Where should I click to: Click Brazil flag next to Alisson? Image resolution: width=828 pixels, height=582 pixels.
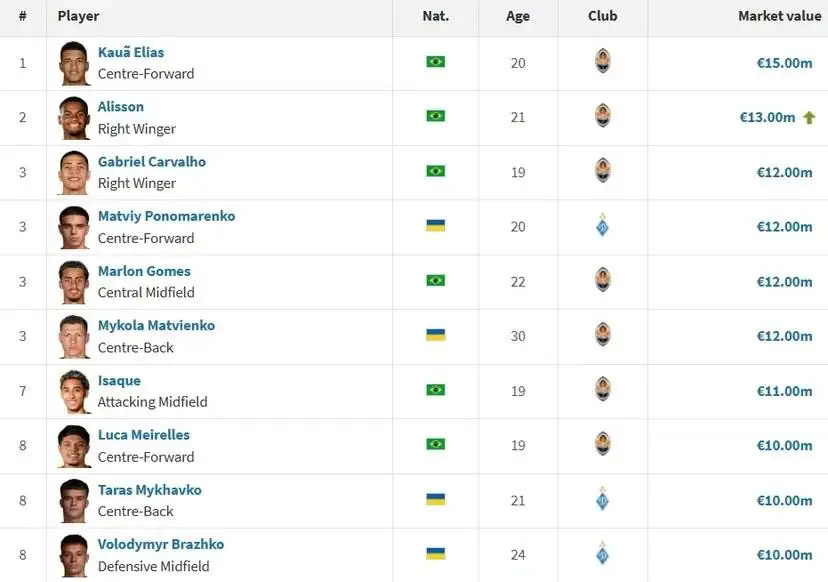436,116
